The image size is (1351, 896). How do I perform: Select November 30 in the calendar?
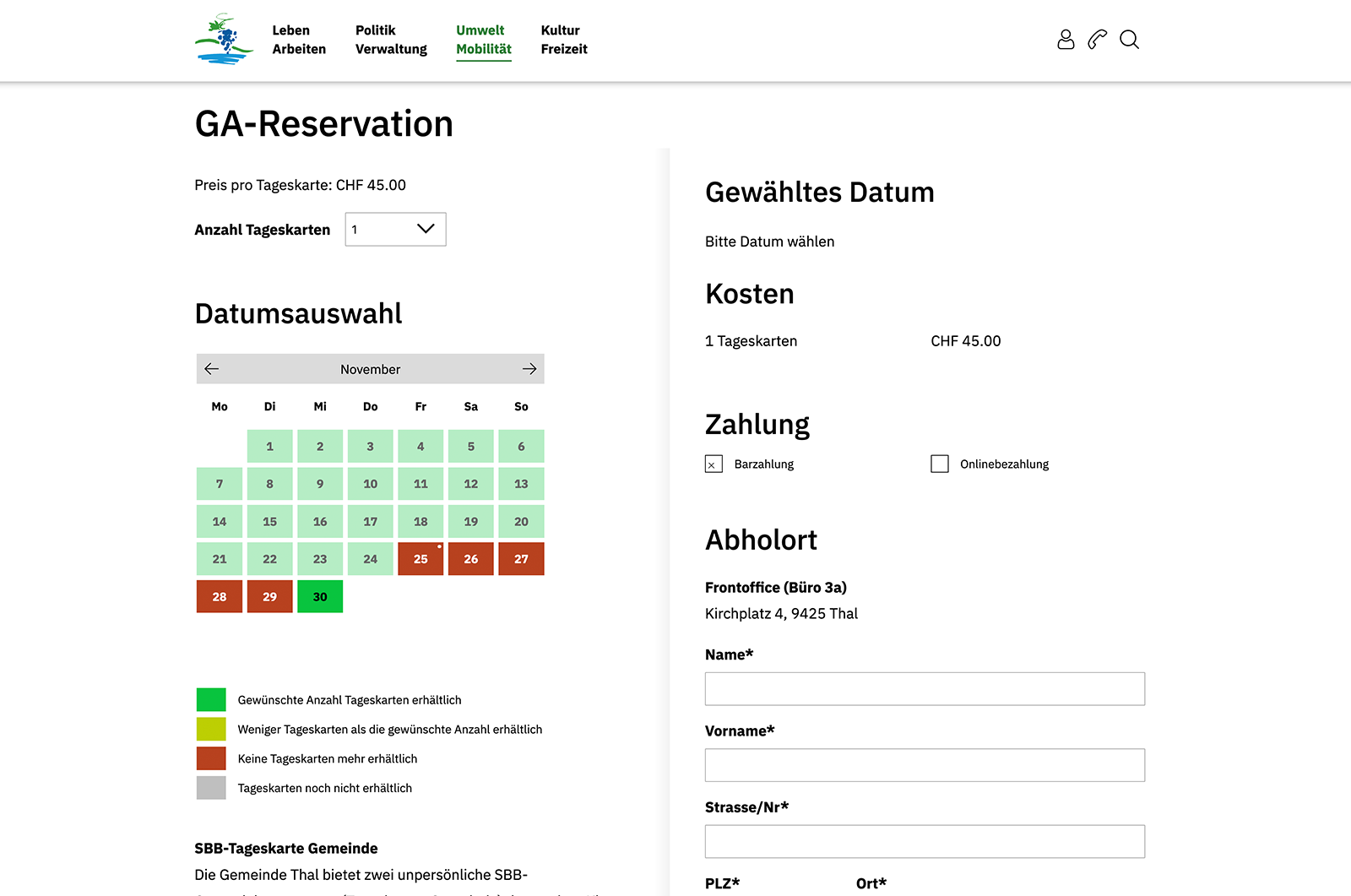(x=319, y=596)
